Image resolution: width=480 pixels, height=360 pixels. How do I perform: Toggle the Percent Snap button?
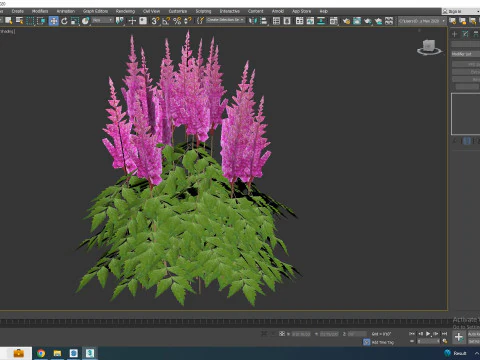(177, 21)
